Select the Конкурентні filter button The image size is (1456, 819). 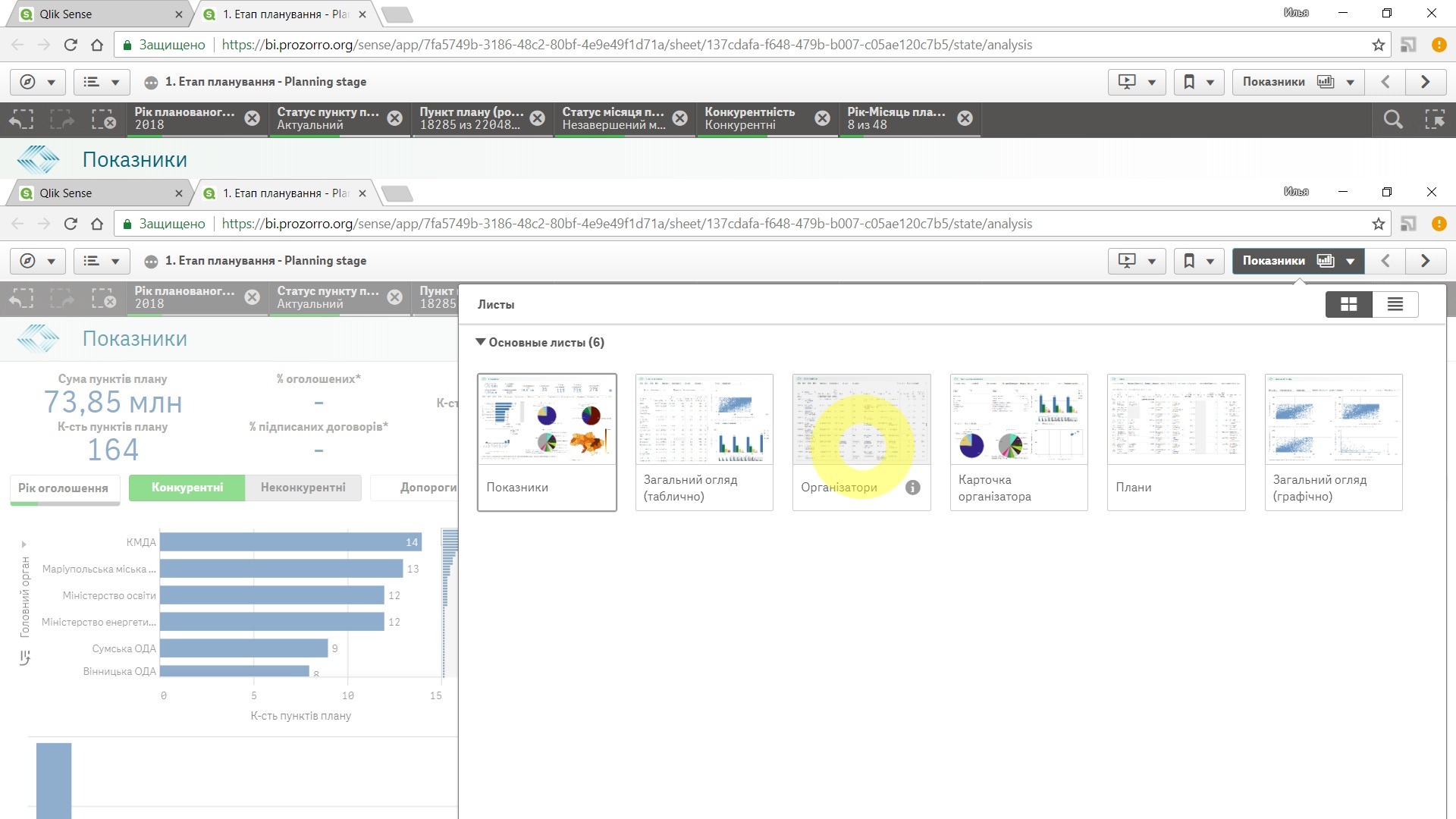click(x=187, y=488)
